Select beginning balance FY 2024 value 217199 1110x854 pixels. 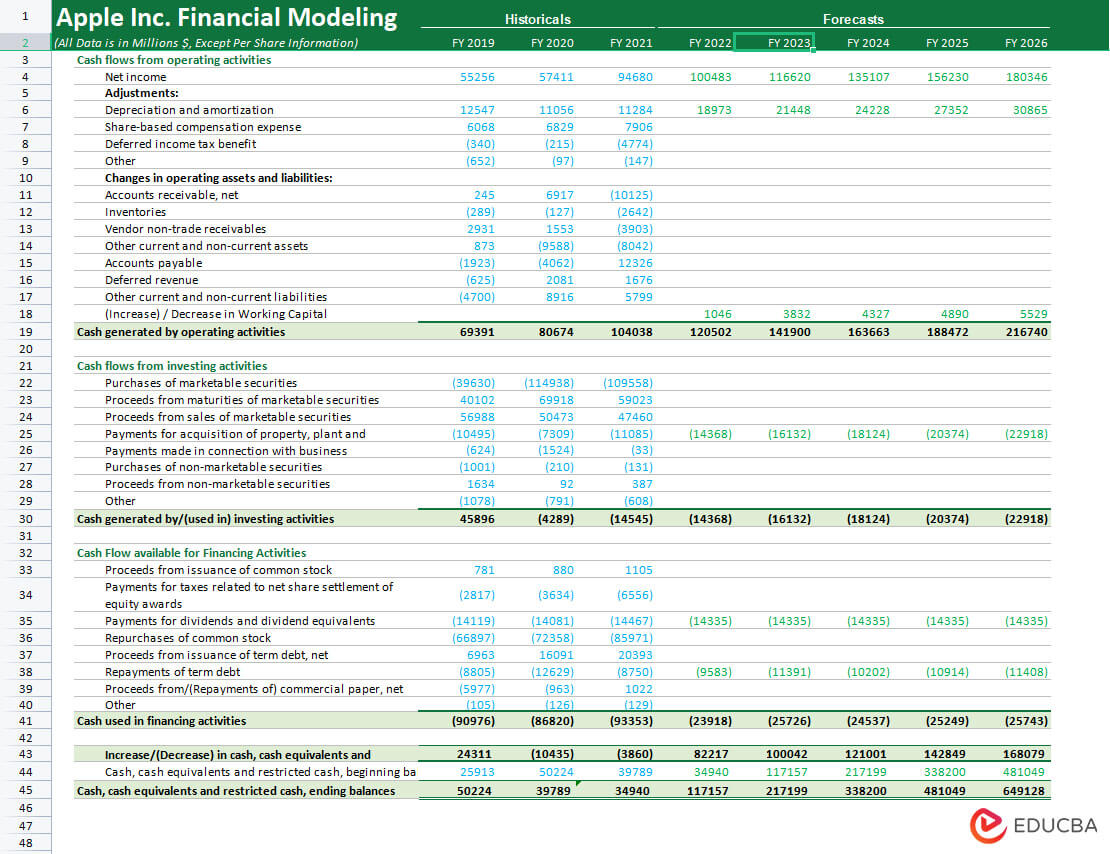868,772
